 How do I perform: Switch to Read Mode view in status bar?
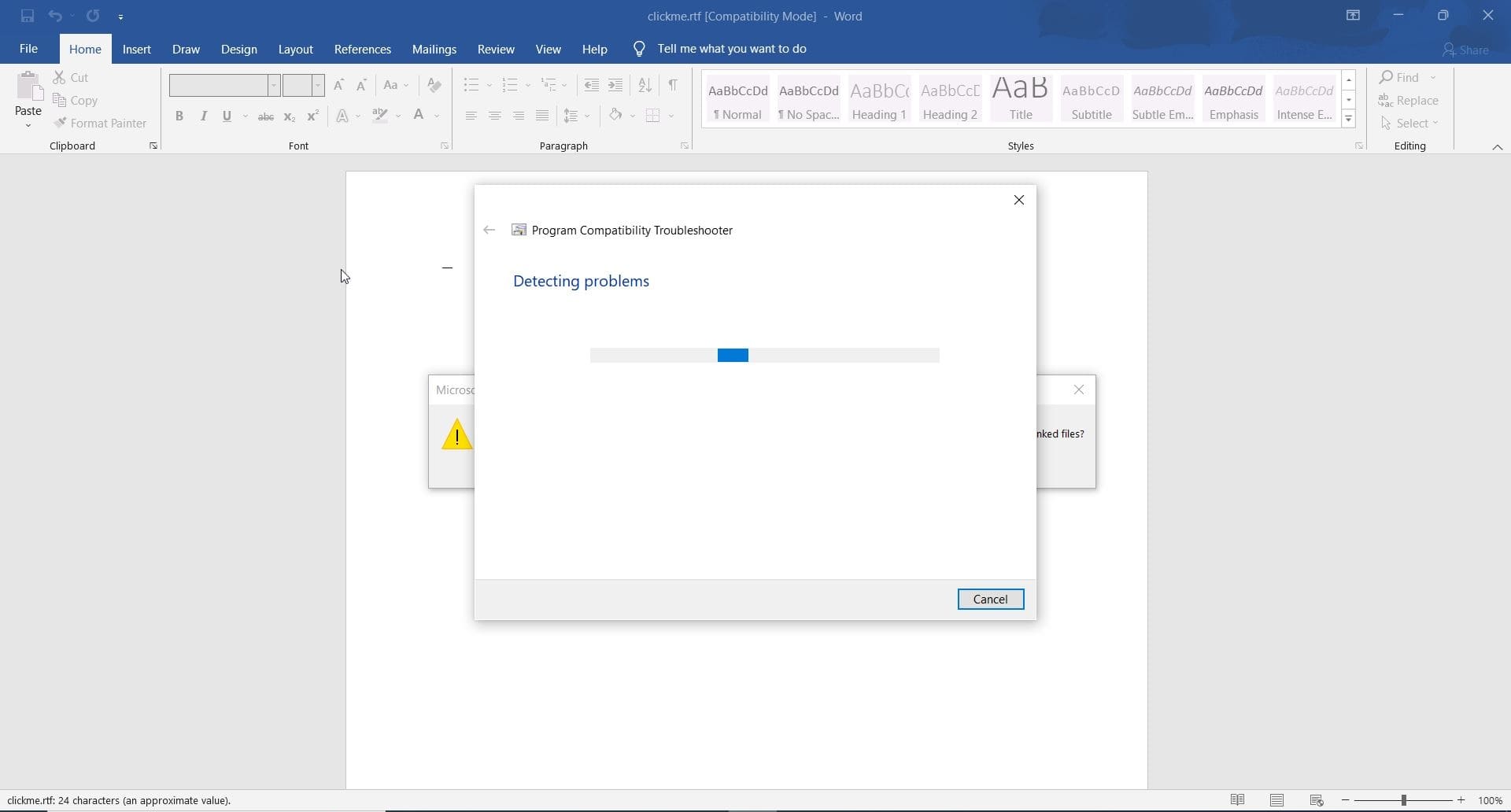[1237, 800]
